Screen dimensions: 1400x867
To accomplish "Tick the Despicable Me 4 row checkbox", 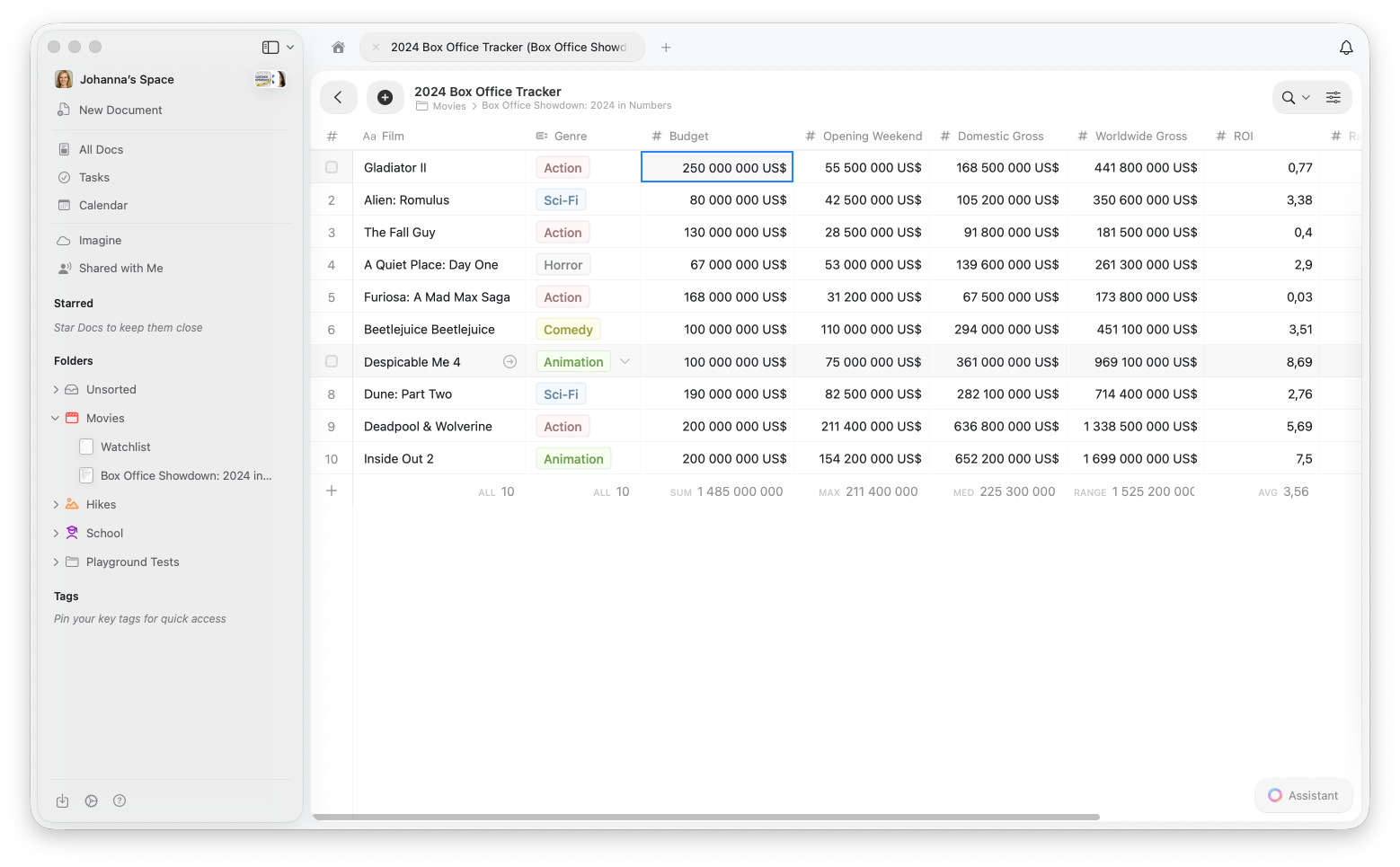I will pos(332,361).
